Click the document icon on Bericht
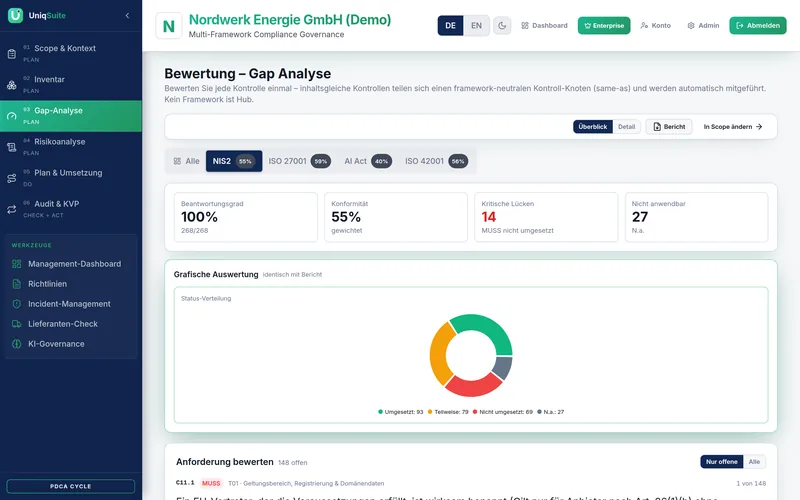This screenshot has width=800, height=500. [657, 127]
